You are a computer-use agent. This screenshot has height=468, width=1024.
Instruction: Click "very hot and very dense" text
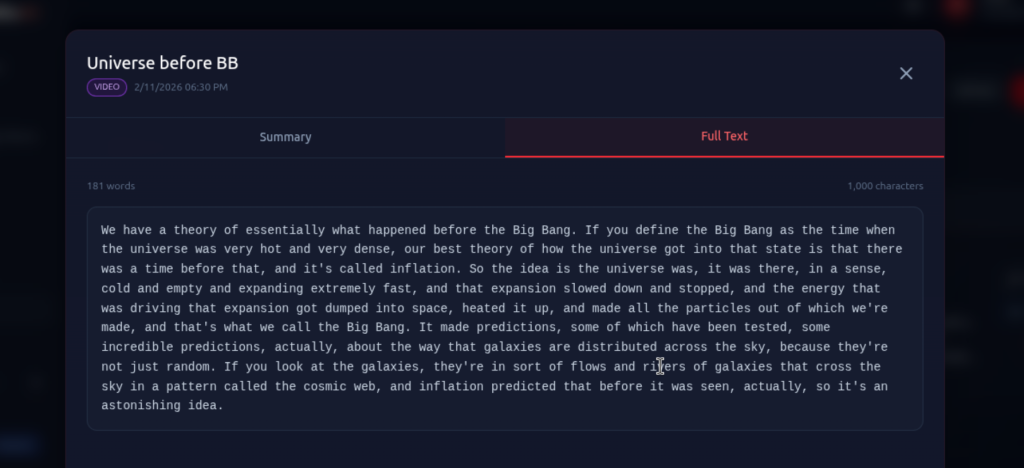pos(302,250)
